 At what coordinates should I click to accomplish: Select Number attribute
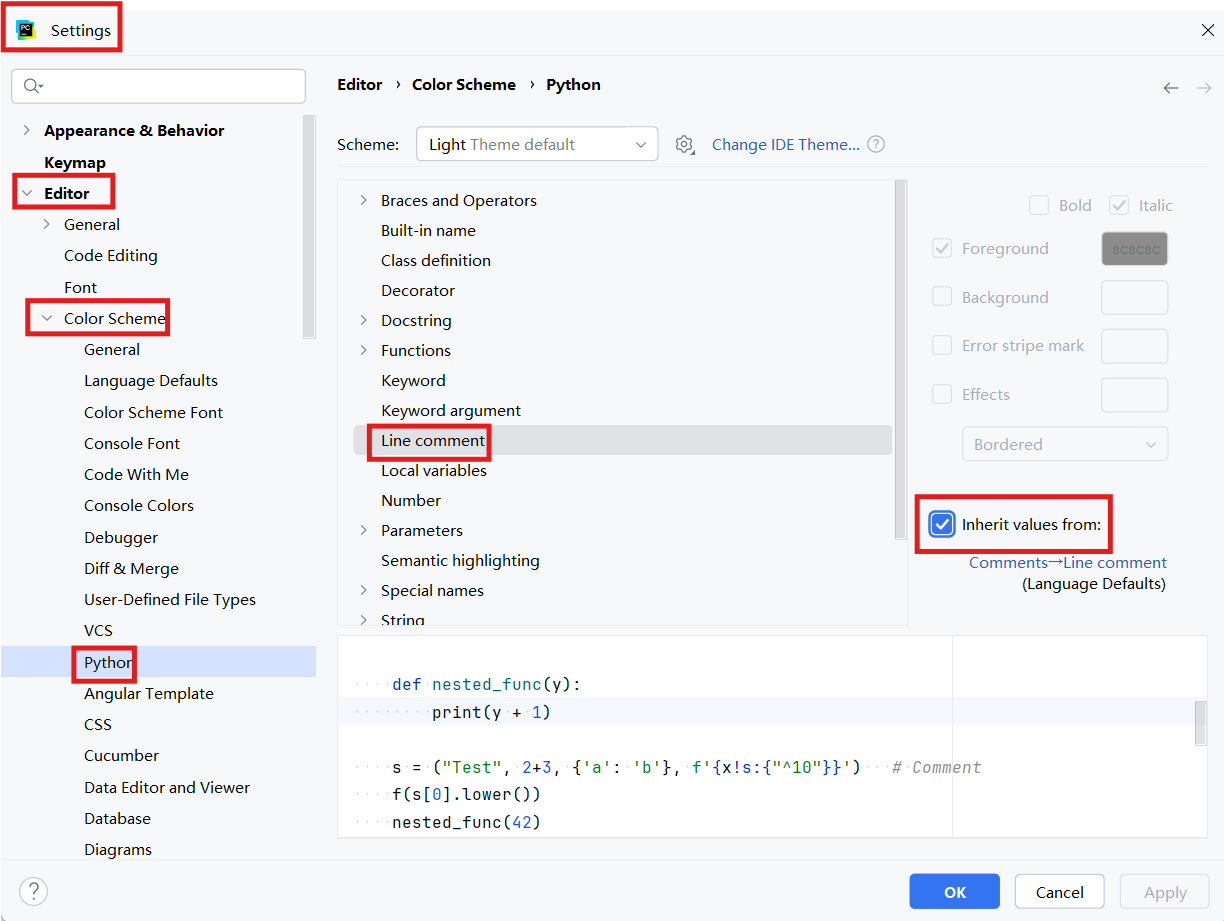coord(411,500)
